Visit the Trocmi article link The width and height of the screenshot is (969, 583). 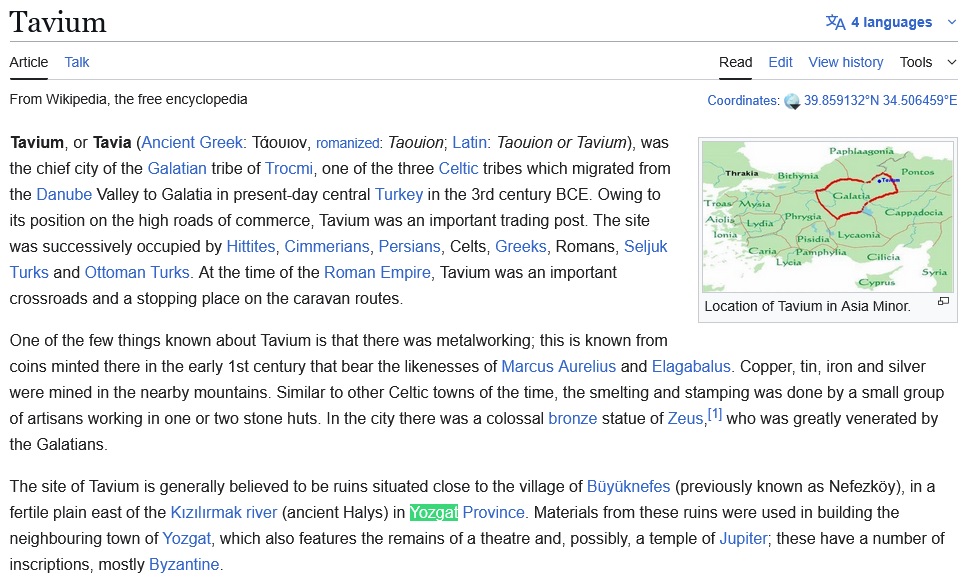point(289,169)
